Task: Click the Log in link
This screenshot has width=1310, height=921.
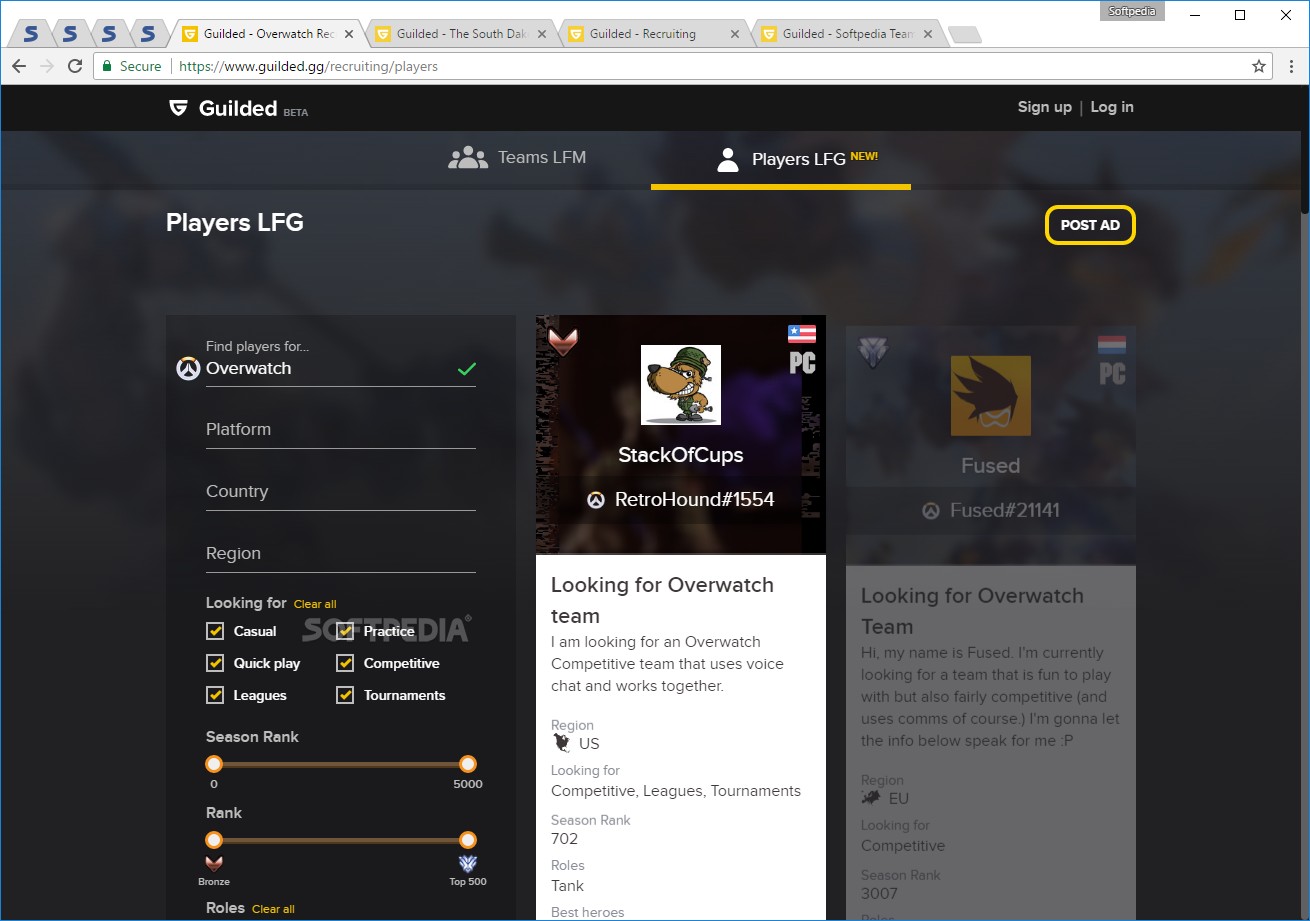Action: (1112, 107)
